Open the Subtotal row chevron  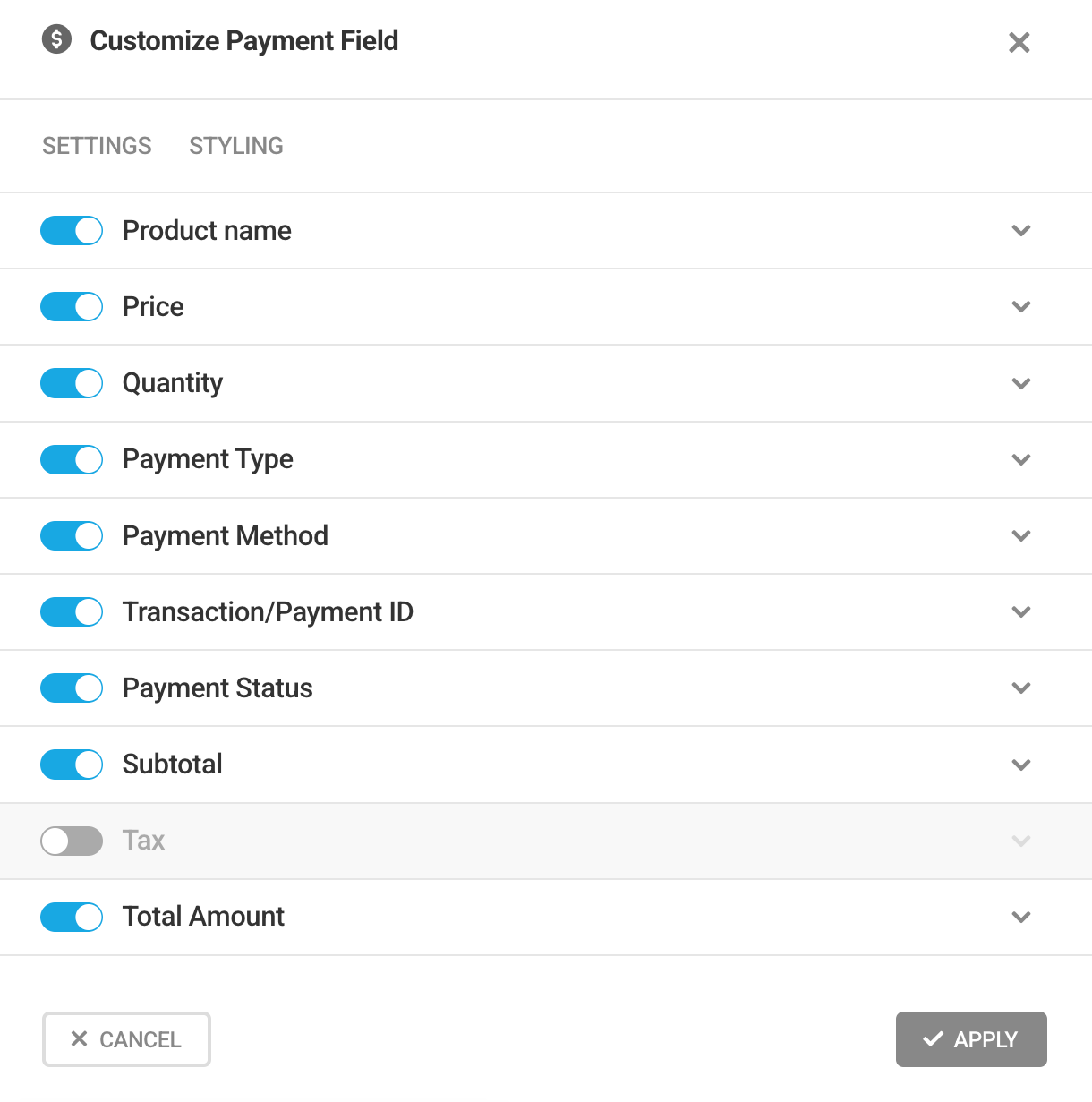1021,765
